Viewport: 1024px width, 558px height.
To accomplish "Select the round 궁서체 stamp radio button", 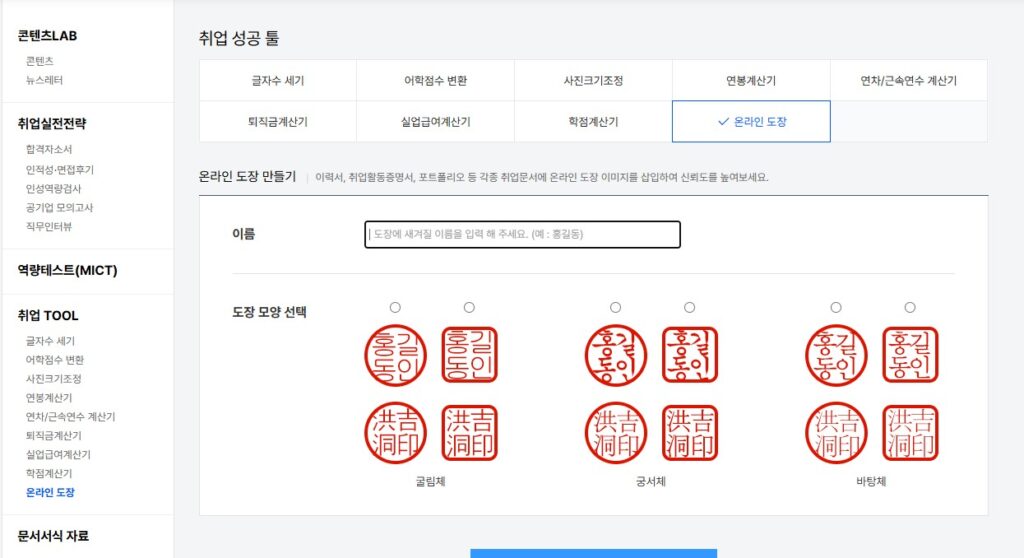I will (x=615, y=307).
